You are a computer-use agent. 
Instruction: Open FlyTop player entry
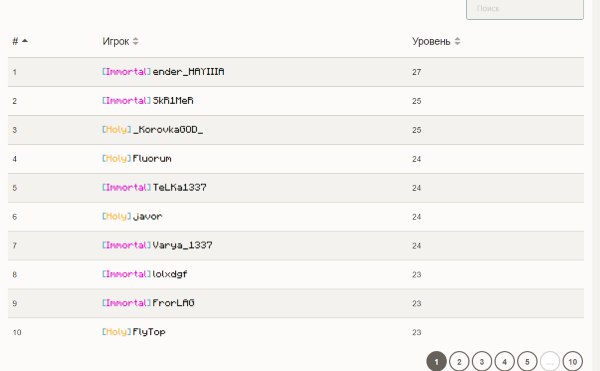pyautogui.click(x=149, y=332)
